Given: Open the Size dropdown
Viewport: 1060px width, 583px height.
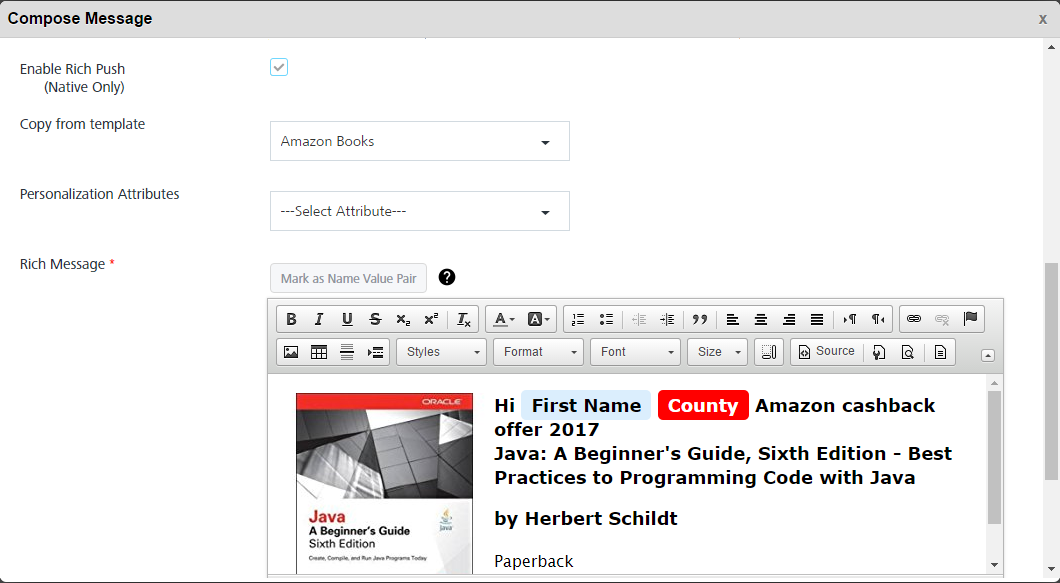Looking at the screenshot, I should [718, 352].
